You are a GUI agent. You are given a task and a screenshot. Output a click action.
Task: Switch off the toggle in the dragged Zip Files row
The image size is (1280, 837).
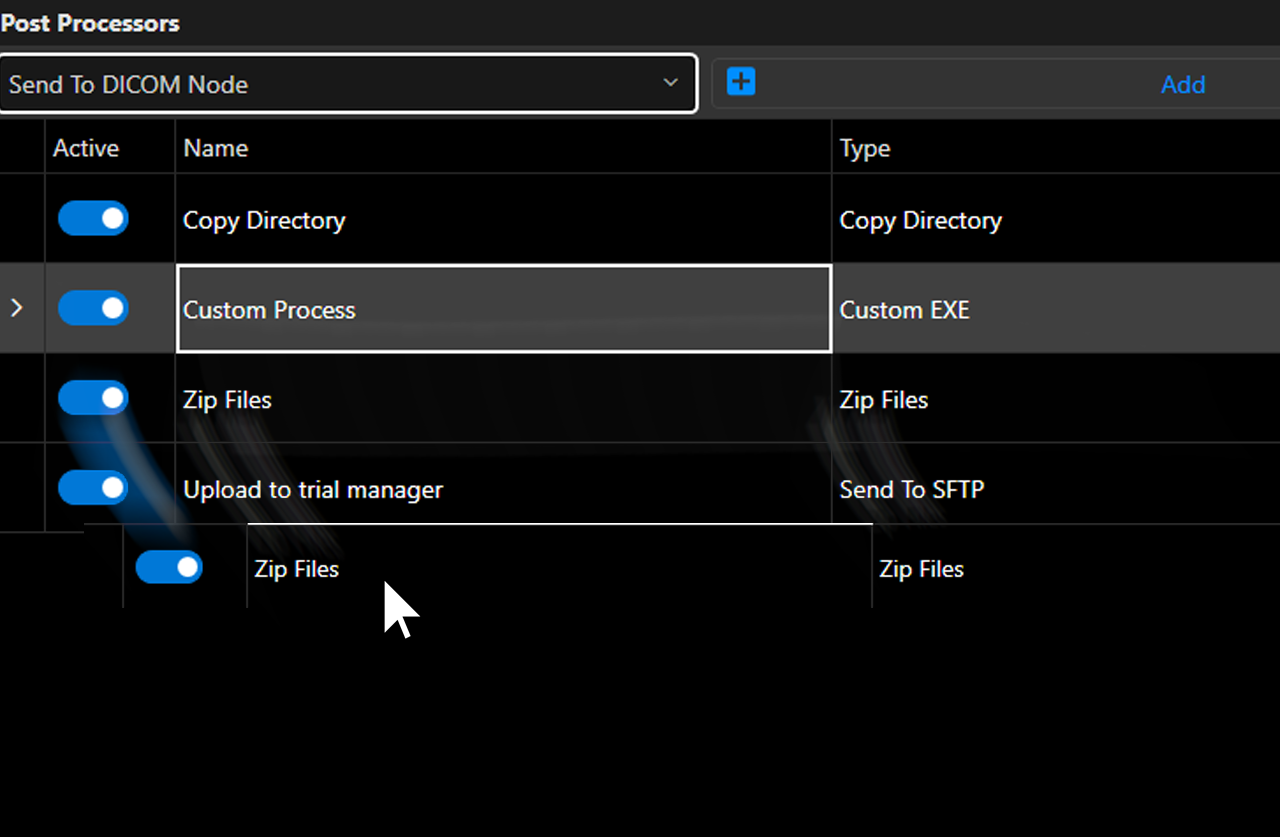pyautogui.click(x=169, y=567)
